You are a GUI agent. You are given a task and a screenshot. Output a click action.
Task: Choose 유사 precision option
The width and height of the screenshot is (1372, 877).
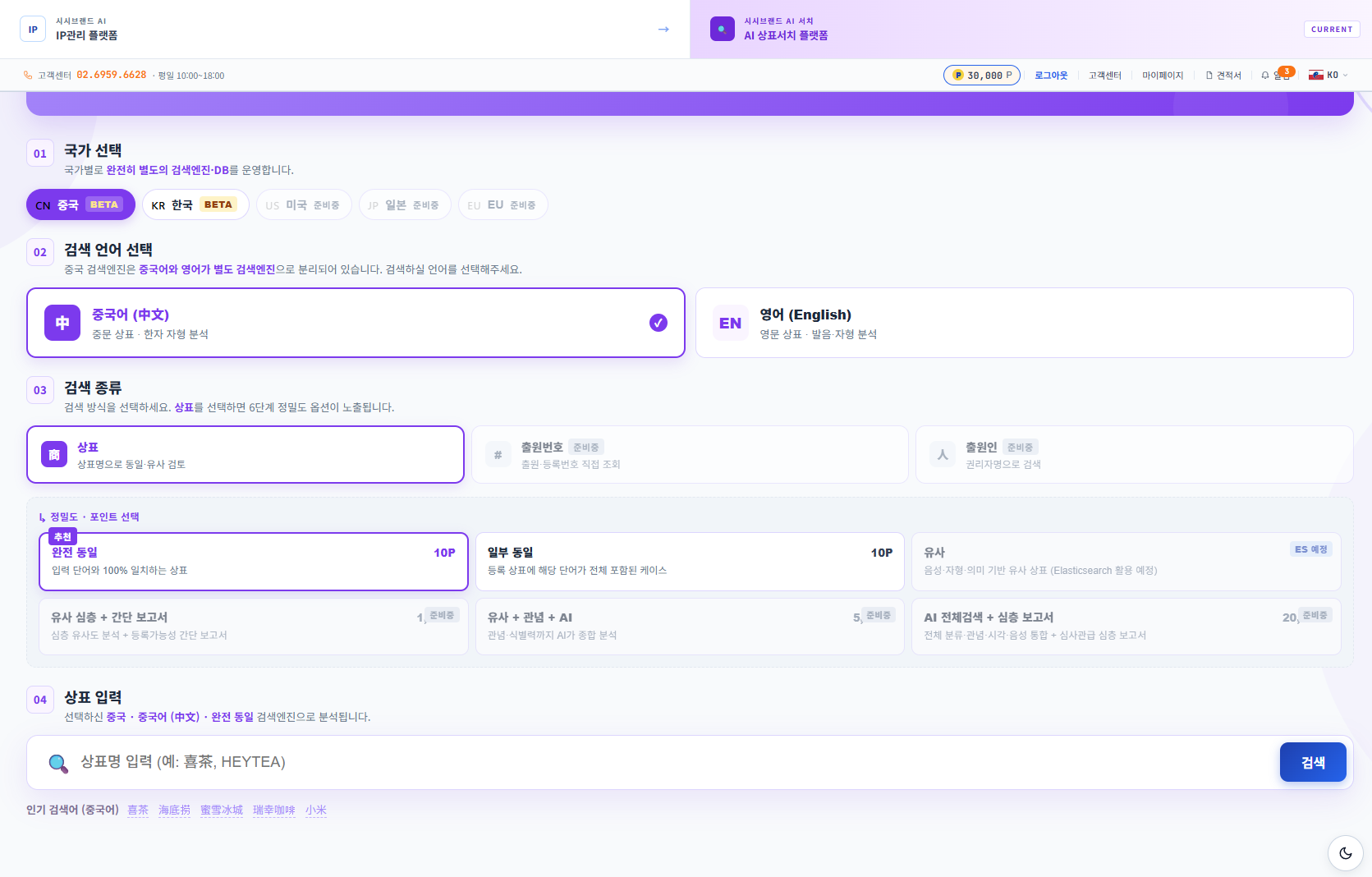[x=1127, y=562]
